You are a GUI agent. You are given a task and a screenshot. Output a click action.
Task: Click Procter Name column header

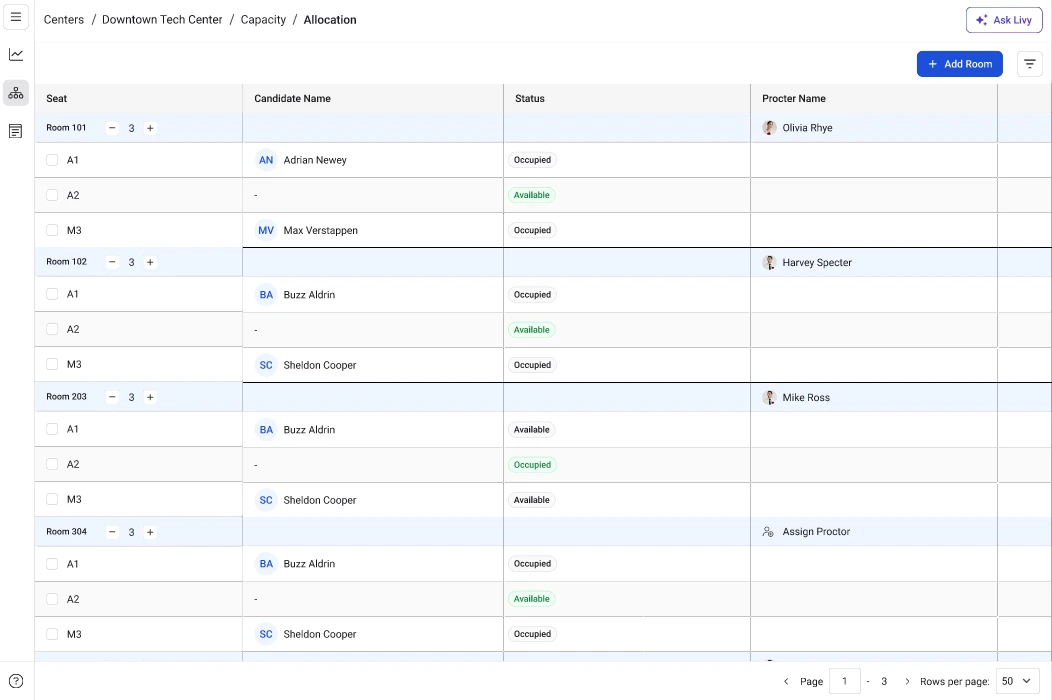pos(794,99)
